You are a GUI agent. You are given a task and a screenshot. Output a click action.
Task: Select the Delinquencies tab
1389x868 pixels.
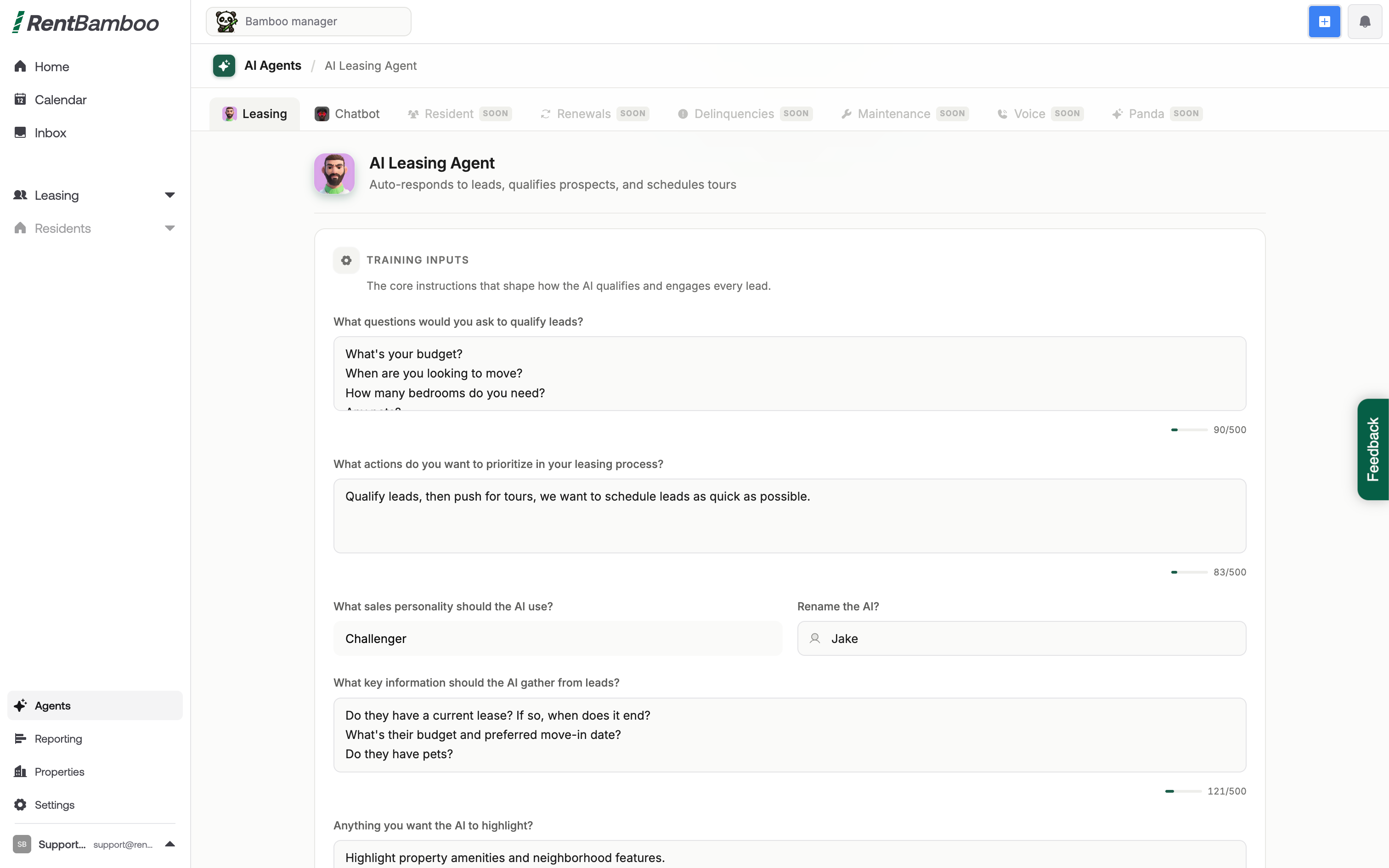[x=745, y=114]
